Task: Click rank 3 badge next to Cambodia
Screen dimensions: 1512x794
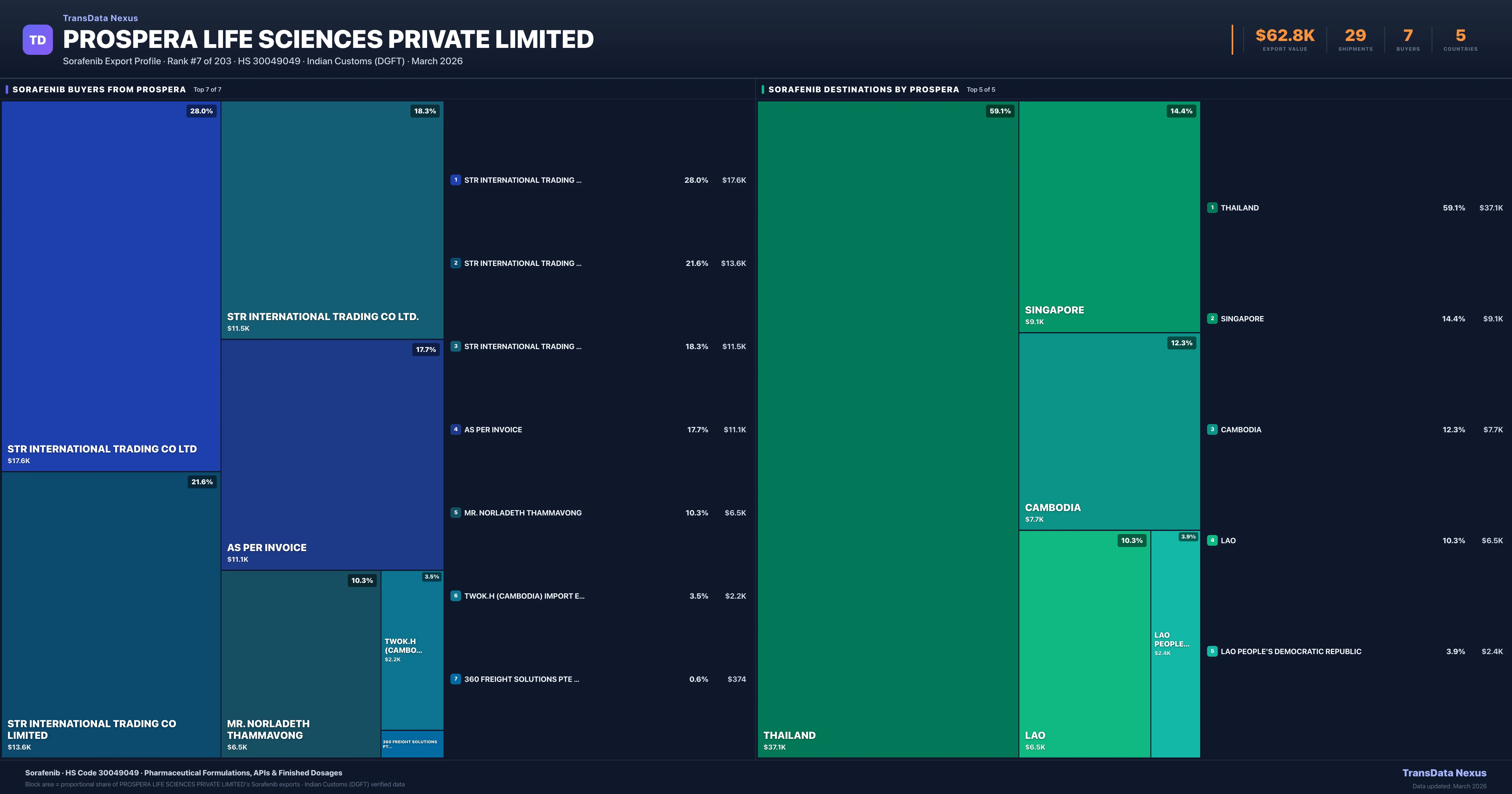Action: [1212, 429]
